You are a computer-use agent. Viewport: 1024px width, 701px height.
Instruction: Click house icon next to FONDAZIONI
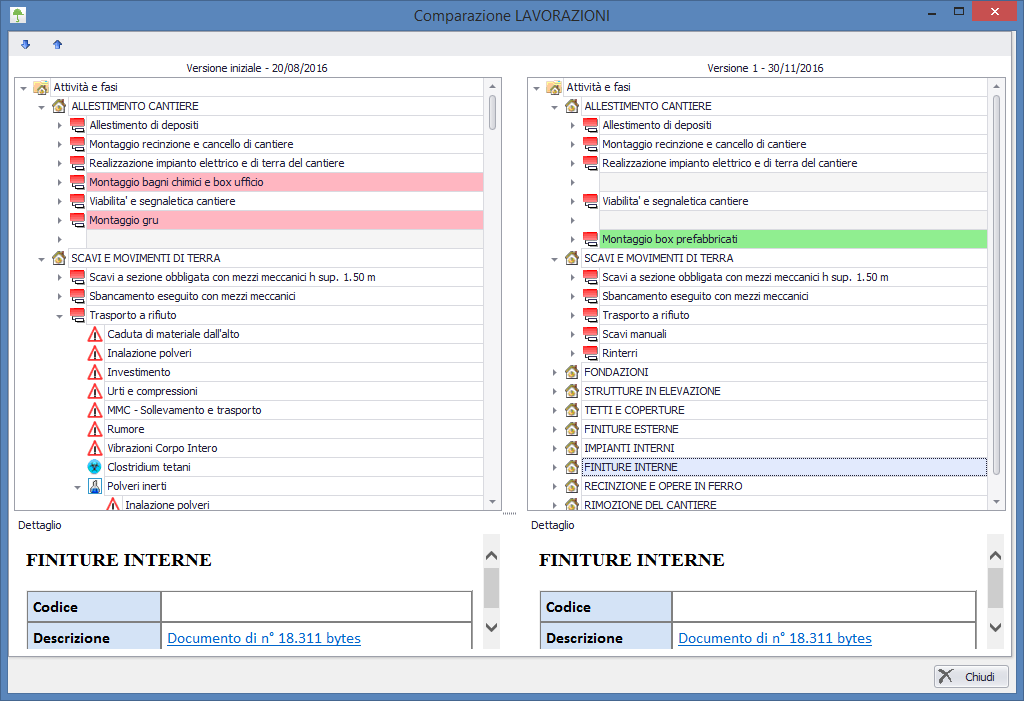tap(572, 372)
